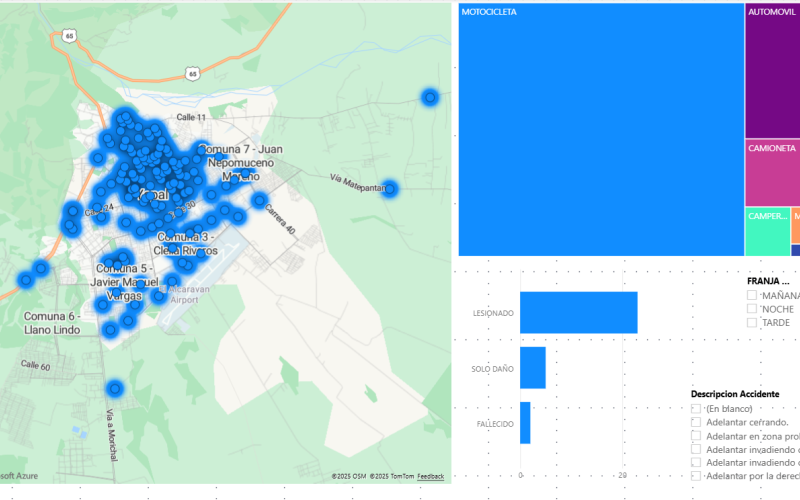Open the map Feedback link
Viewport: 800px width, 500px height.
[x=430, y=476]
